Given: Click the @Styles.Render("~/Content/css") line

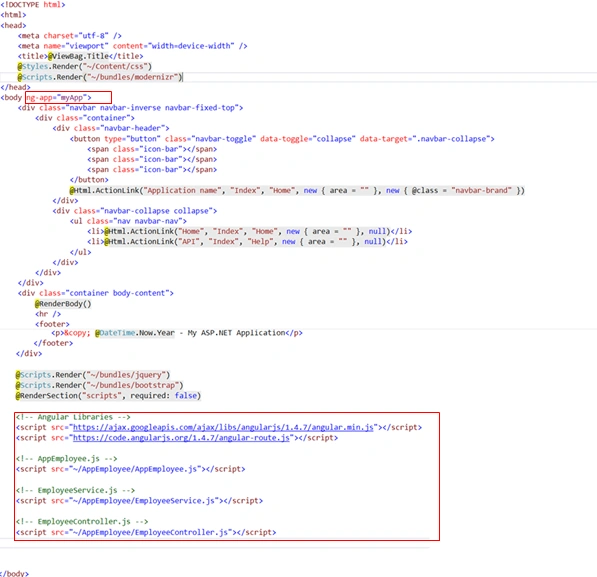Looking at the screenshot, I should pyautogui.click(x=85, y=67).
